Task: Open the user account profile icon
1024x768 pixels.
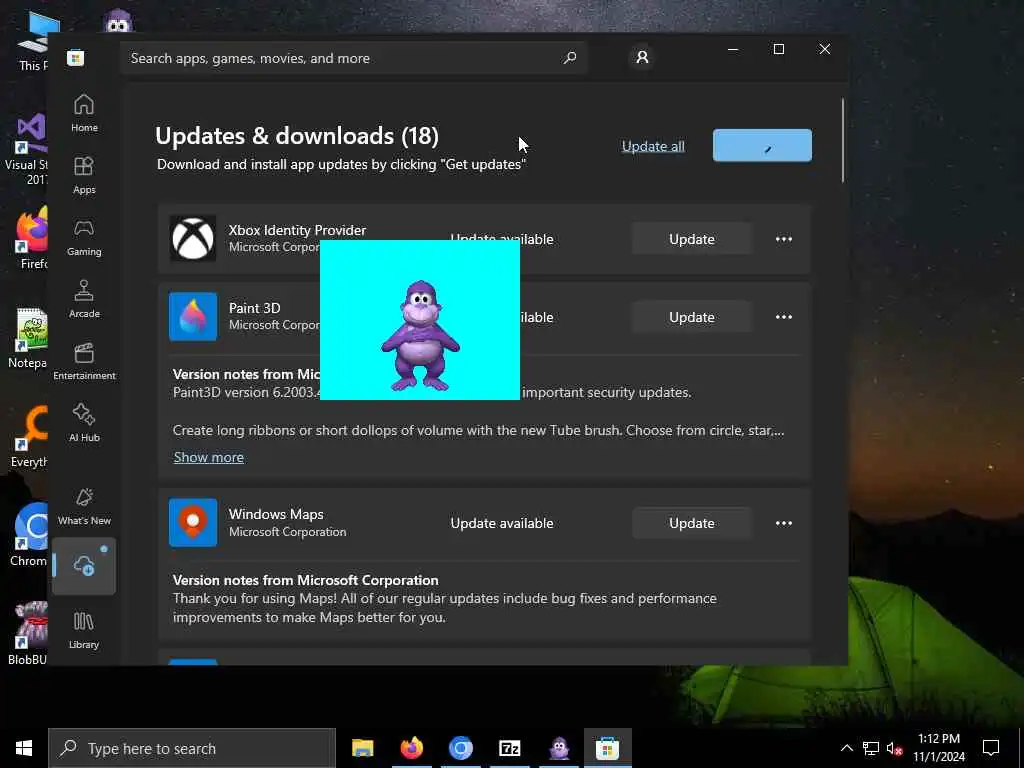Action: pos(642,57)
